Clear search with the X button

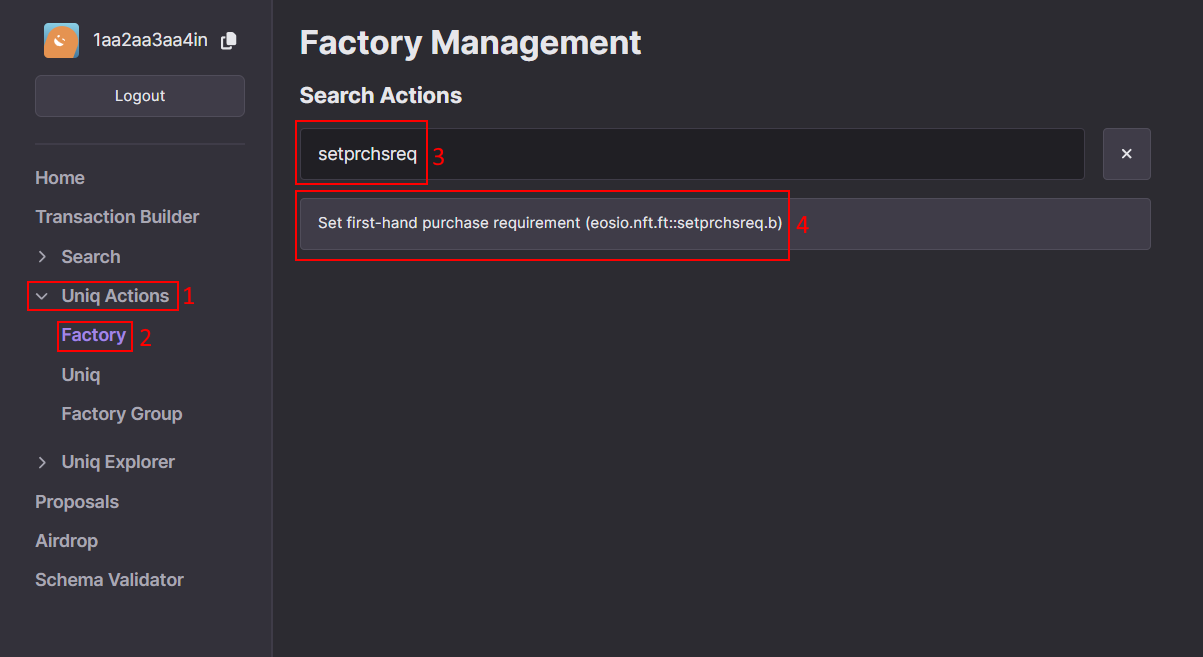coord(1126,154)
